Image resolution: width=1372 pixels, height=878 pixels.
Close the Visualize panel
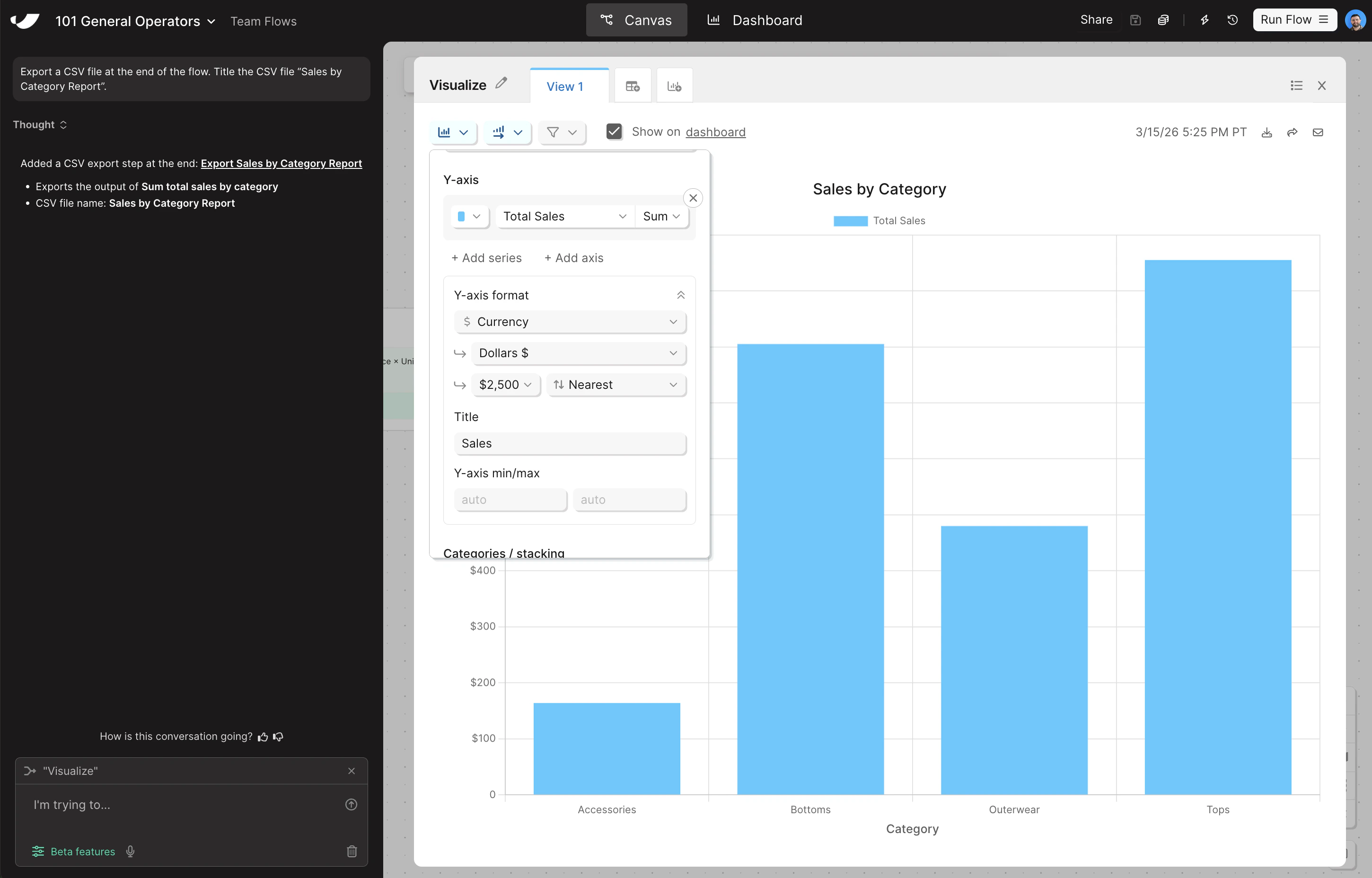pos(1322,86)
